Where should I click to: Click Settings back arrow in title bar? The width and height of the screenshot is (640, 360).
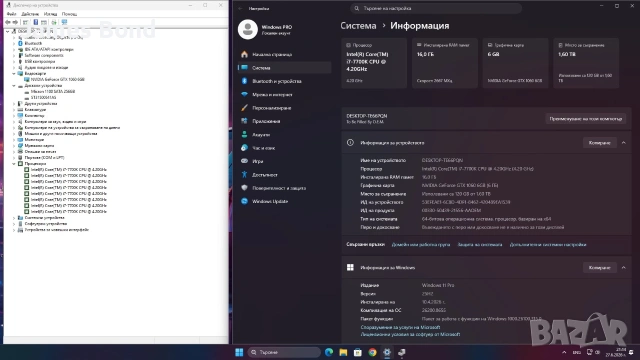pos(240,8)
